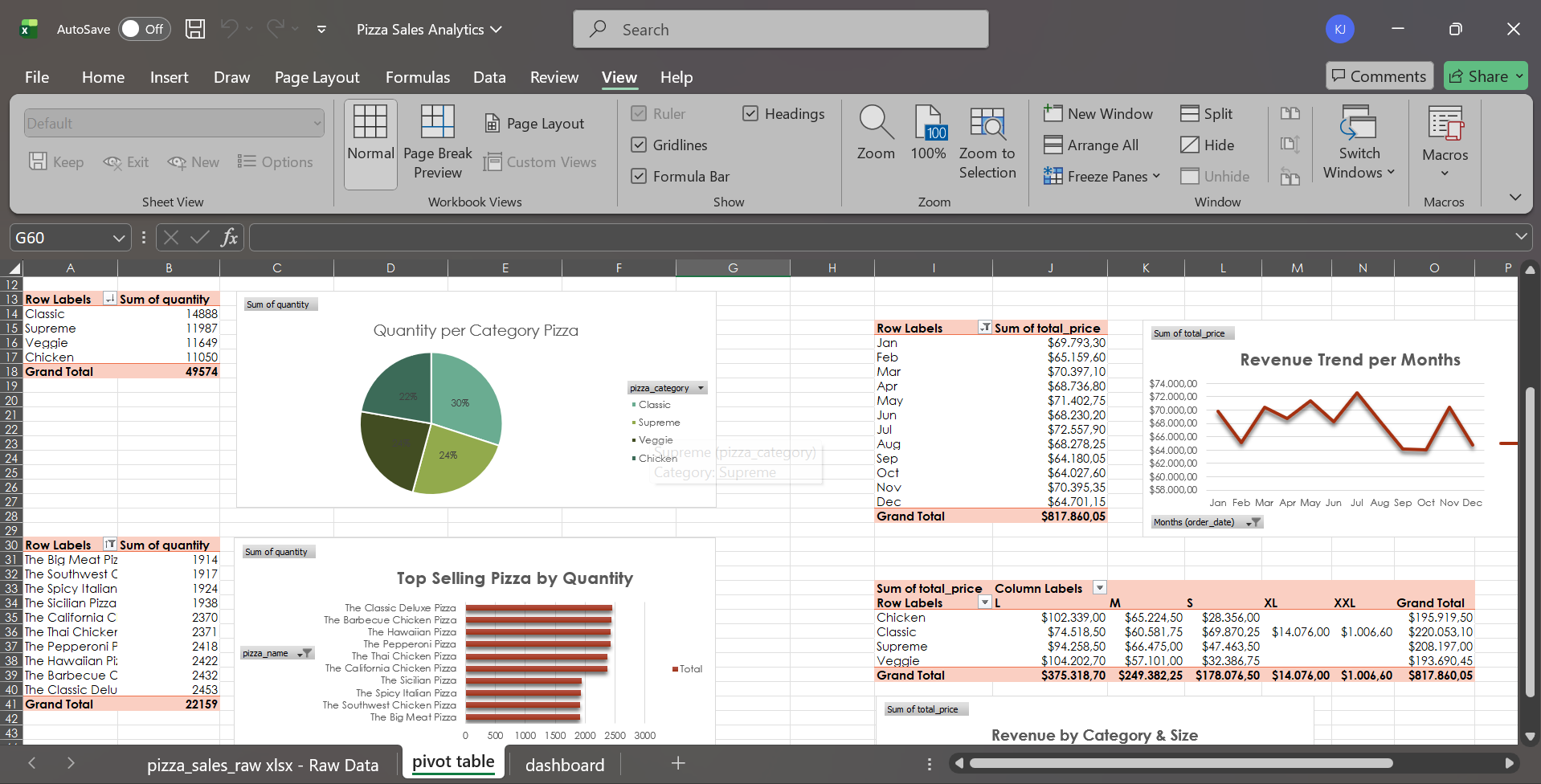Viewport: 1541px width, 784px height.
Task: Hide the current workbook window
Action: (x=1208, y=145)
